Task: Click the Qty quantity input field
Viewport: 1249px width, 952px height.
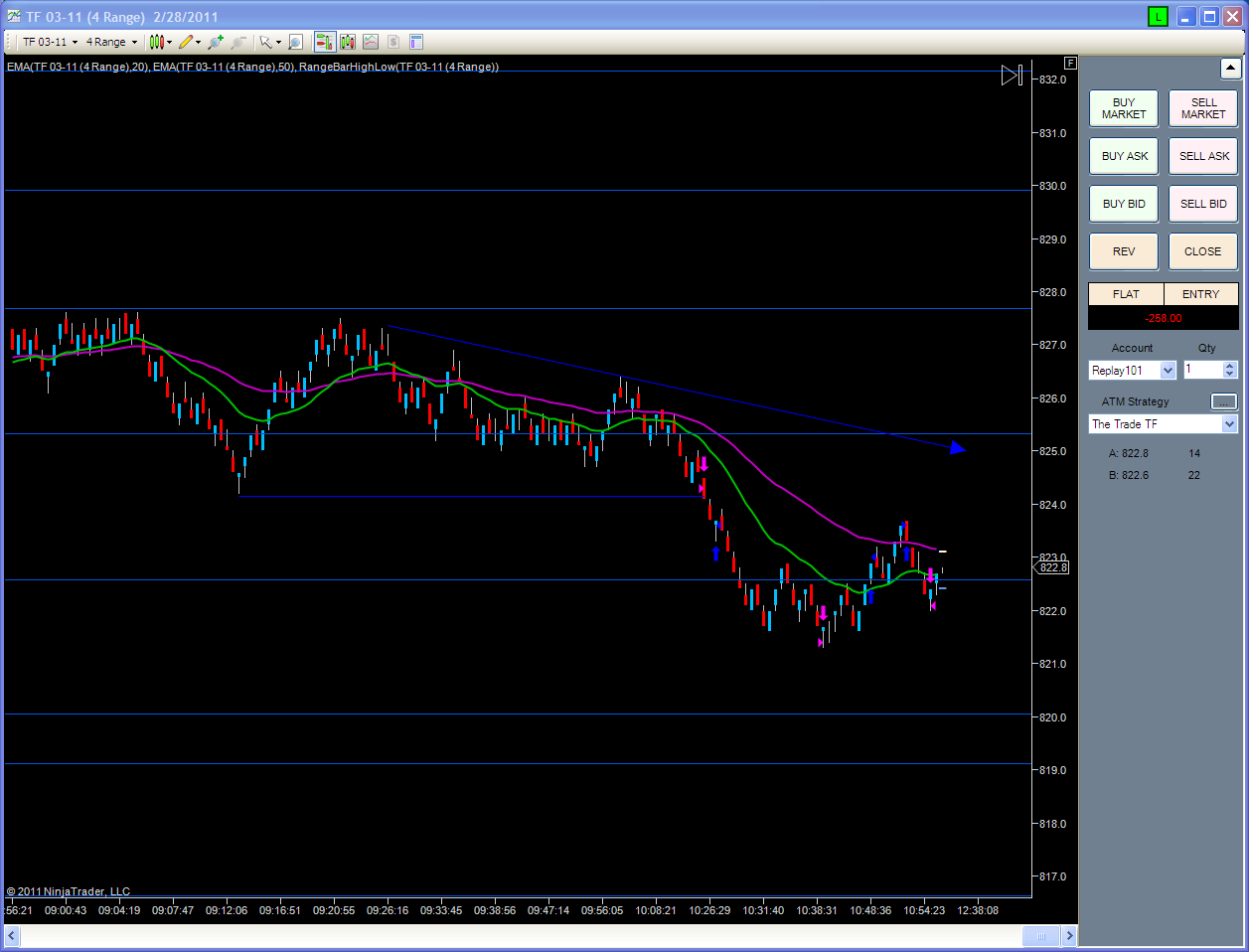Action: click(1202, 370)
